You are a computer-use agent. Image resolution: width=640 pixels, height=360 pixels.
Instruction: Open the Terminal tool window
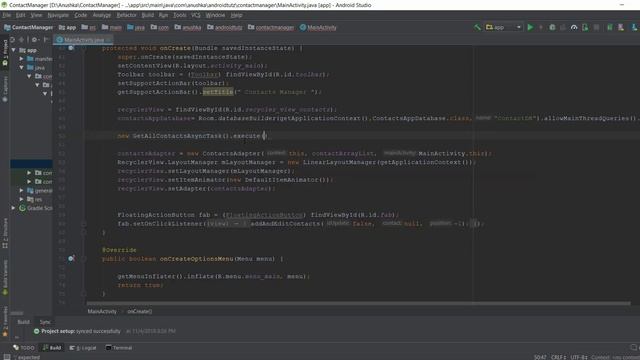coord(119,348)
